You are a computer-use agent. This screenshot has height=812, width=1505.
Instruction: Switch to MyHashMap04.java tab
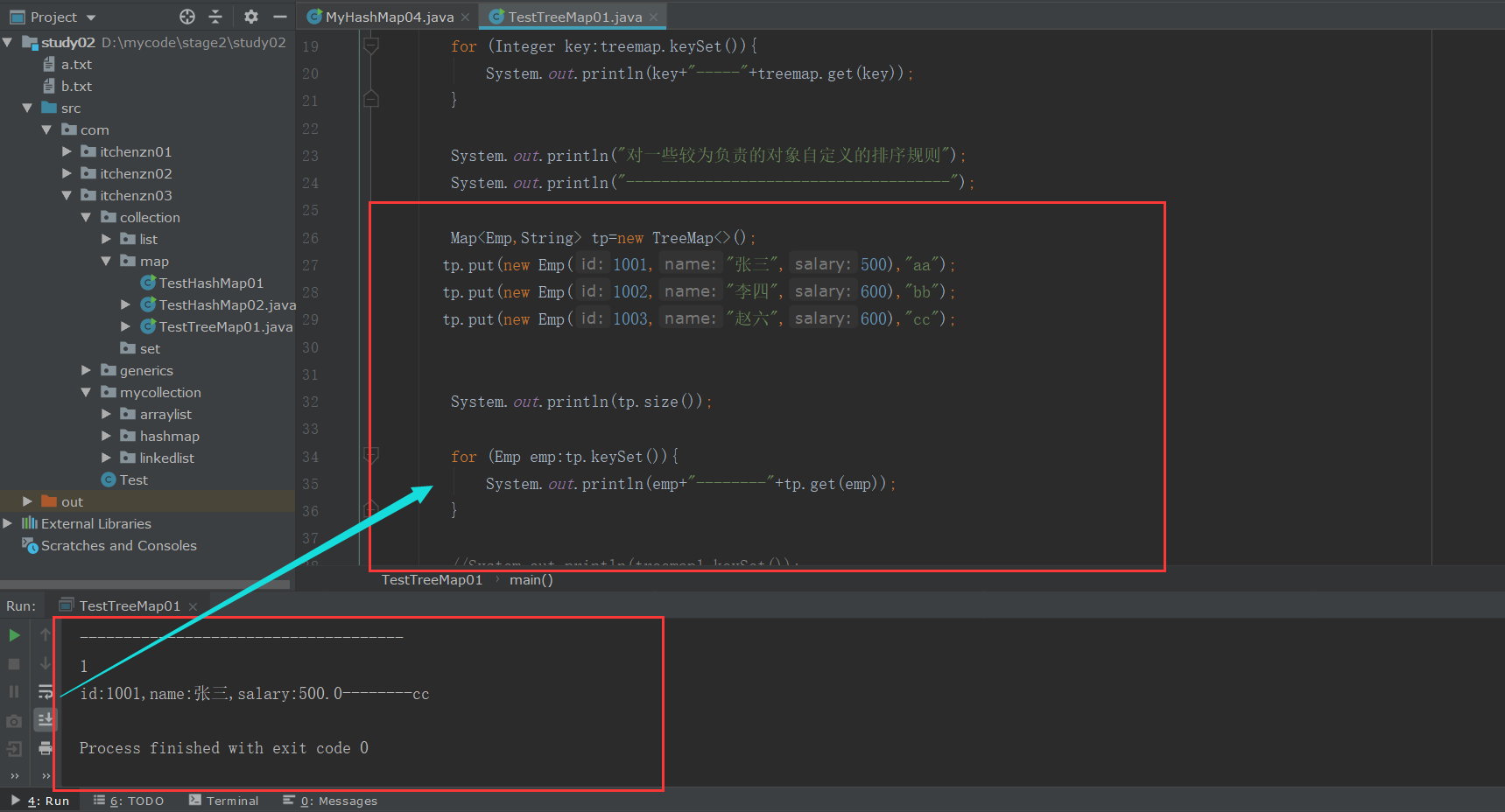[381, 17]
